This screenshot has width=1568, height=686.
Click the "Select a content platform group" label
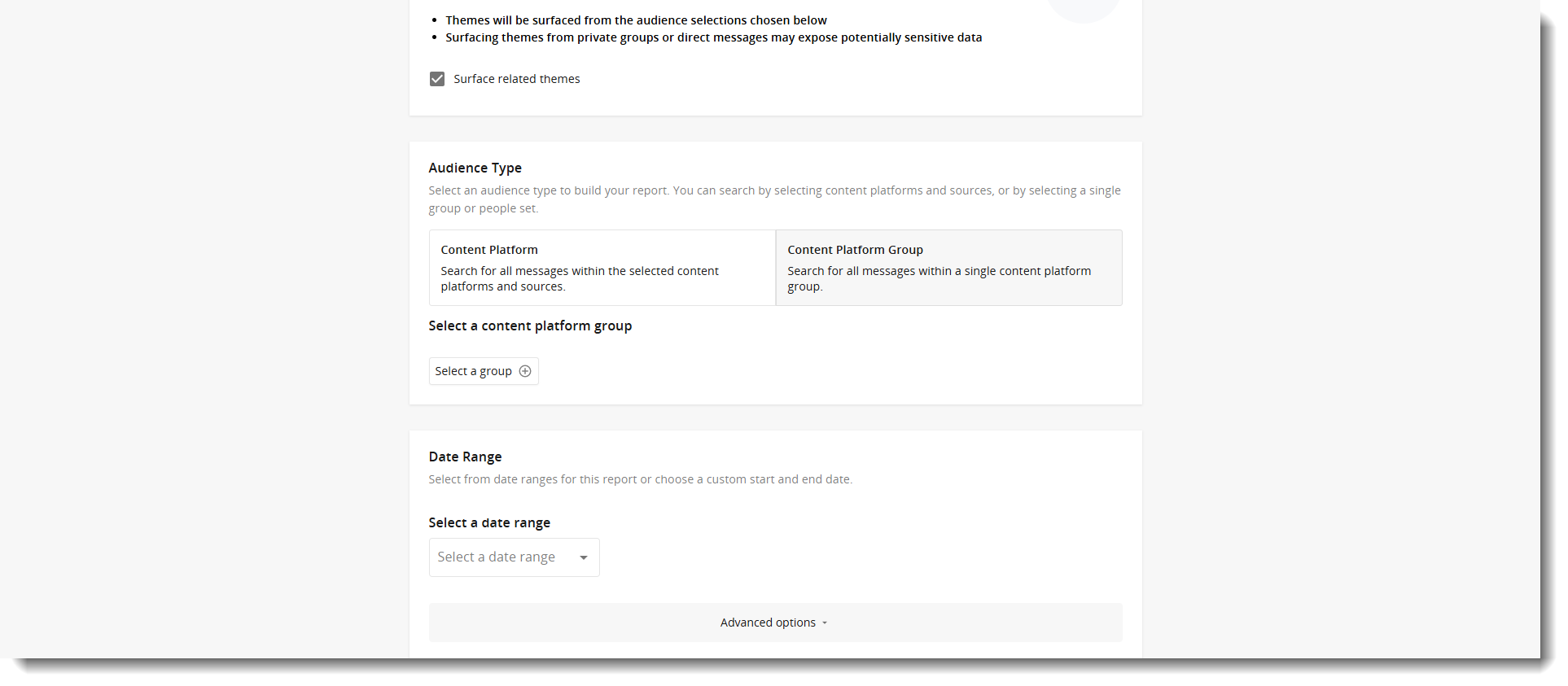(530, 326)
